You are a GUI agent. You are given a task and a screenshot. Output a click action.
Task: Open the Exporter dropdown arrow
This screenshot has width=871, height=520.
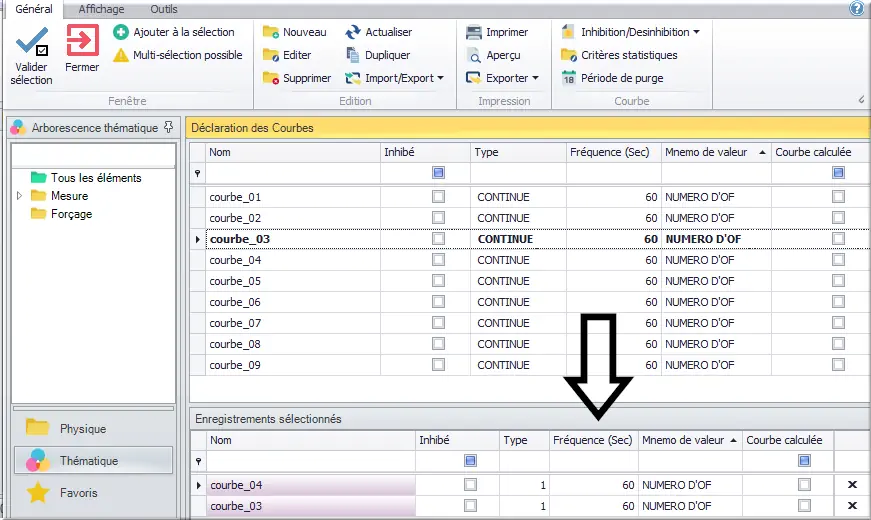click(535, 78)
